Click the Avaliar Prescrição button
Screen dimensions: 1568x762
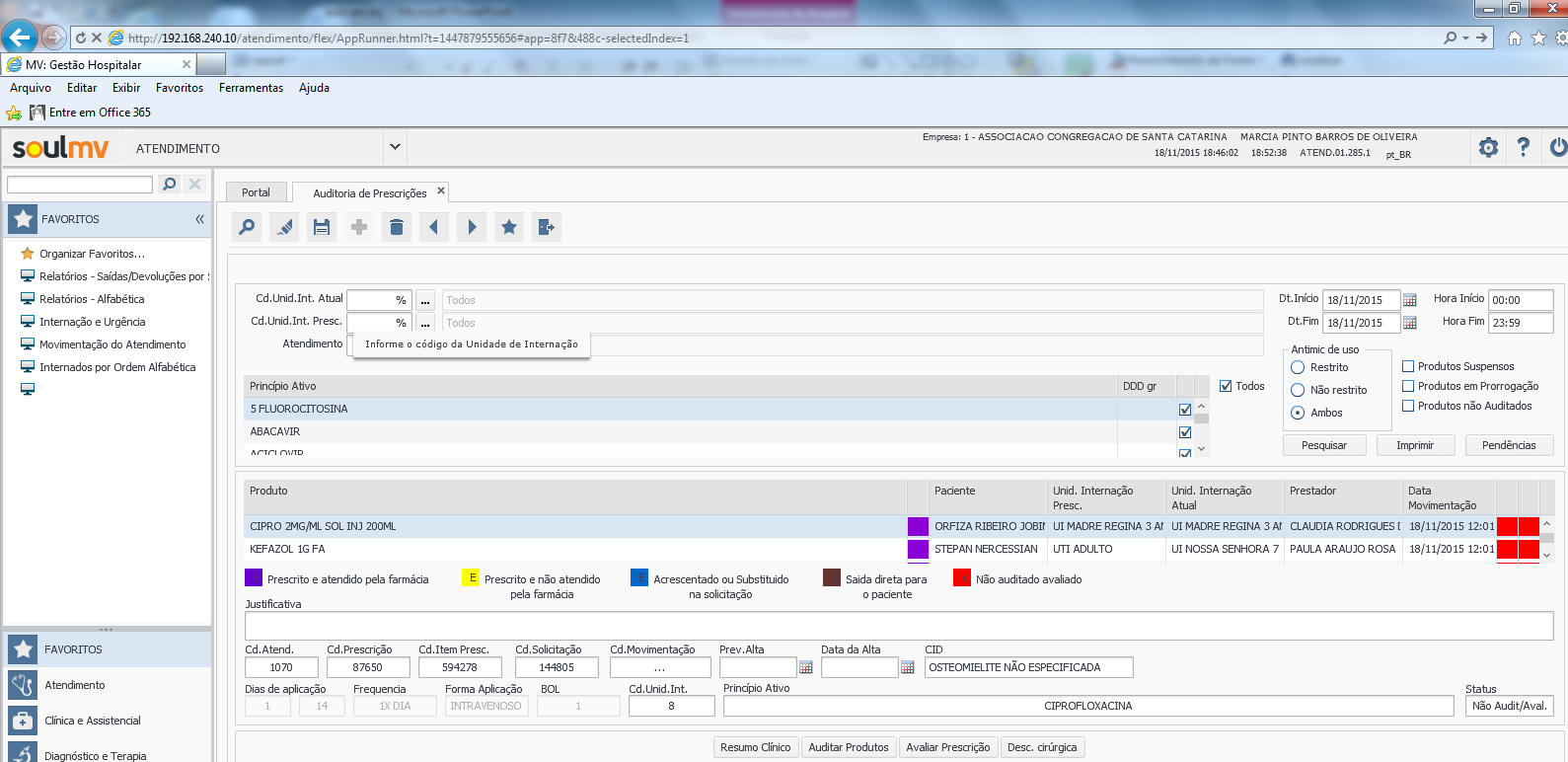pyautogui.click(x=947, y=747)
